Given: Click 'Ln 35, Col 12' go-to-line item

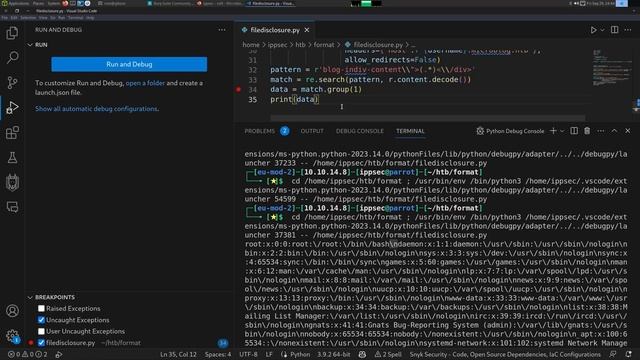Looking at the screenshot, I should point(178,354).
